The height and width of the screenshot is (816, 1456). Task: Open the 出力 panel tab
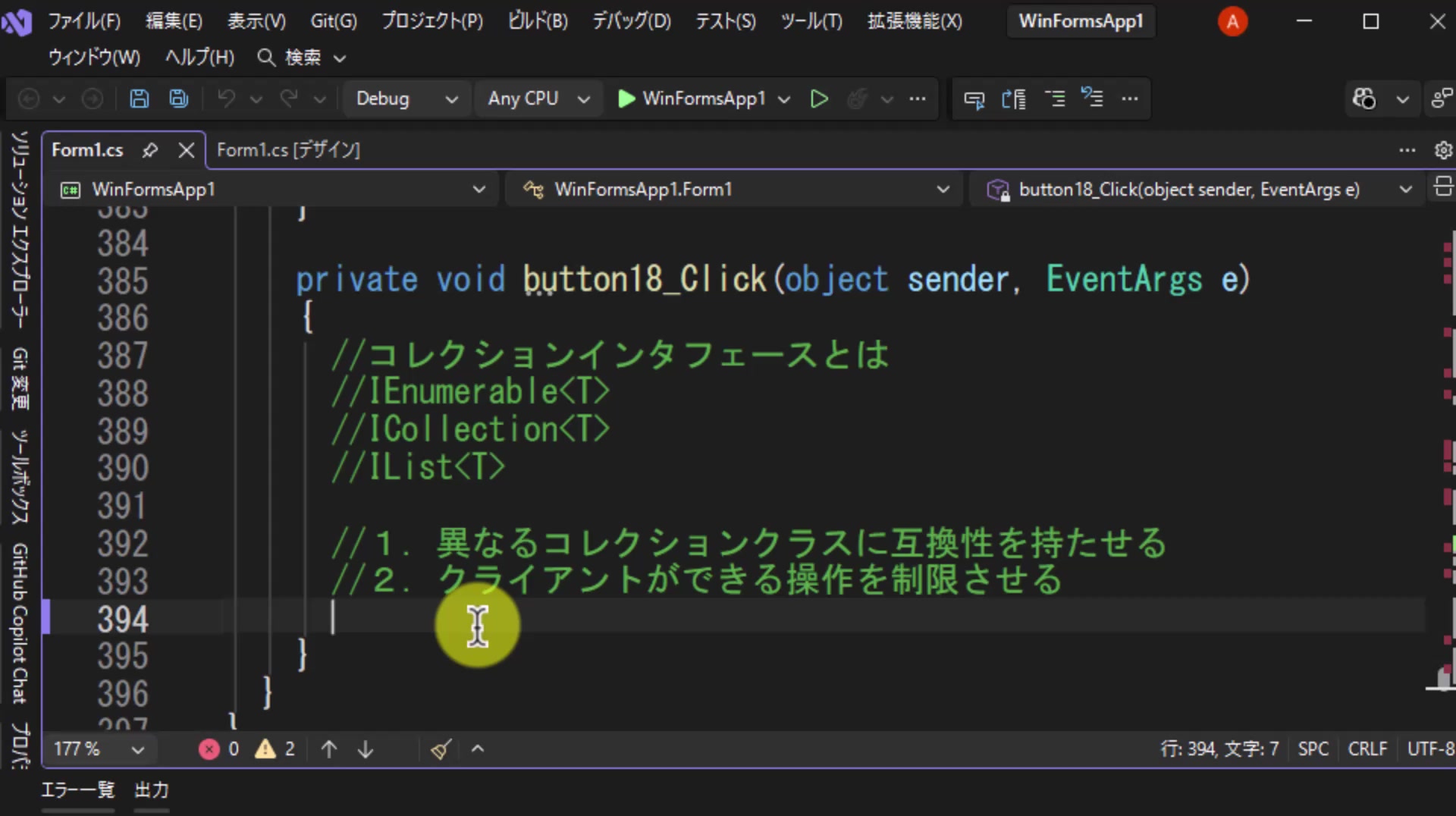[x=152, y=790]
